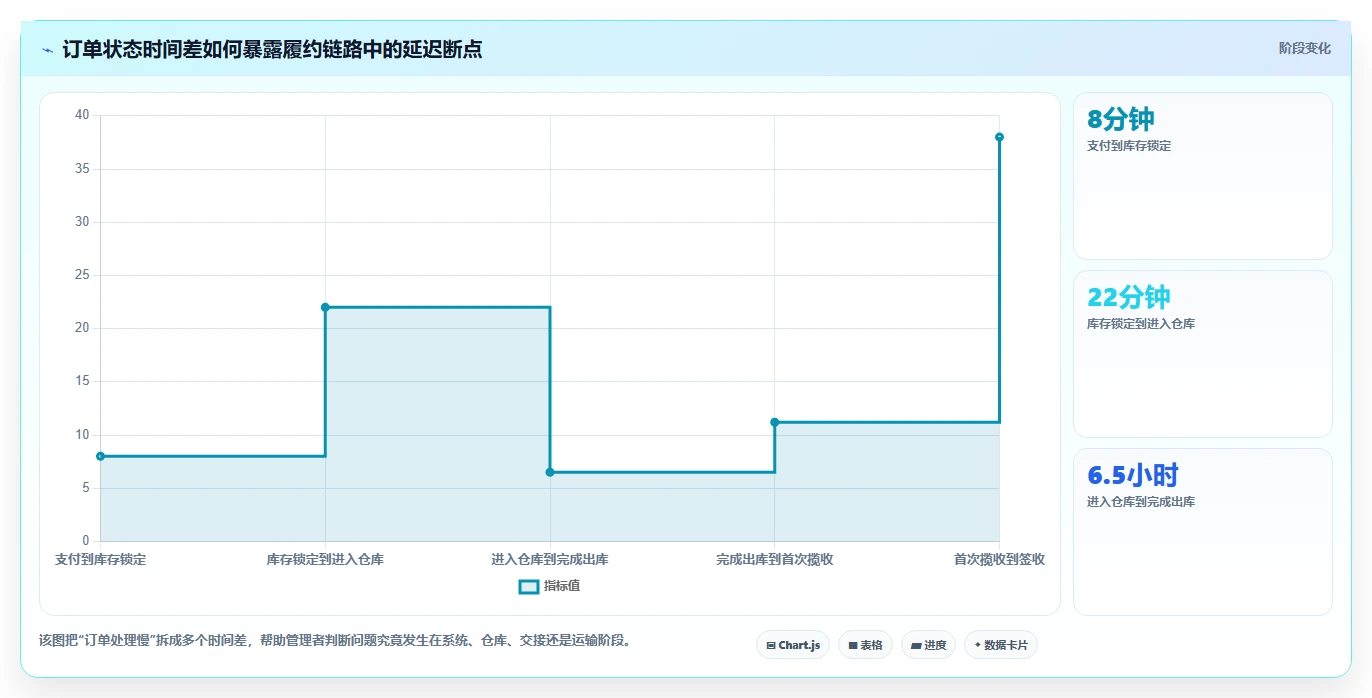The image size is (1372, 698).
Task: Click the card caption 进入仓库到完成出库
Action: coord(1141,502)
